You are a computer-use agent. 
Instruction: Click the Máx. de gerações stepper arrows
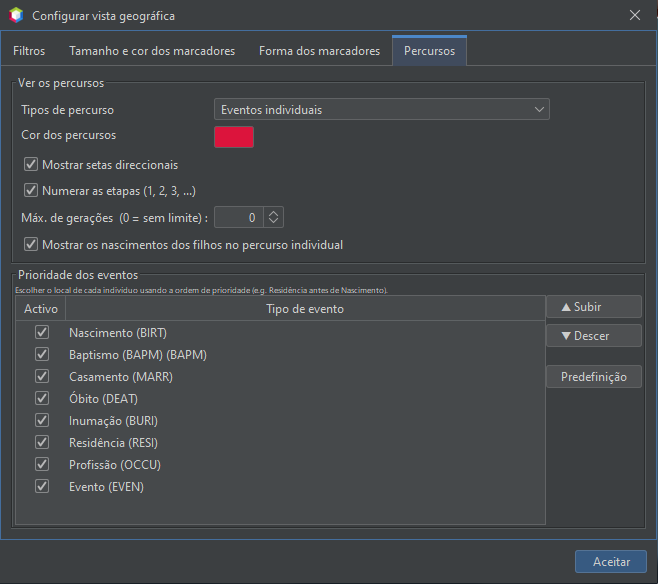(273, 217)
